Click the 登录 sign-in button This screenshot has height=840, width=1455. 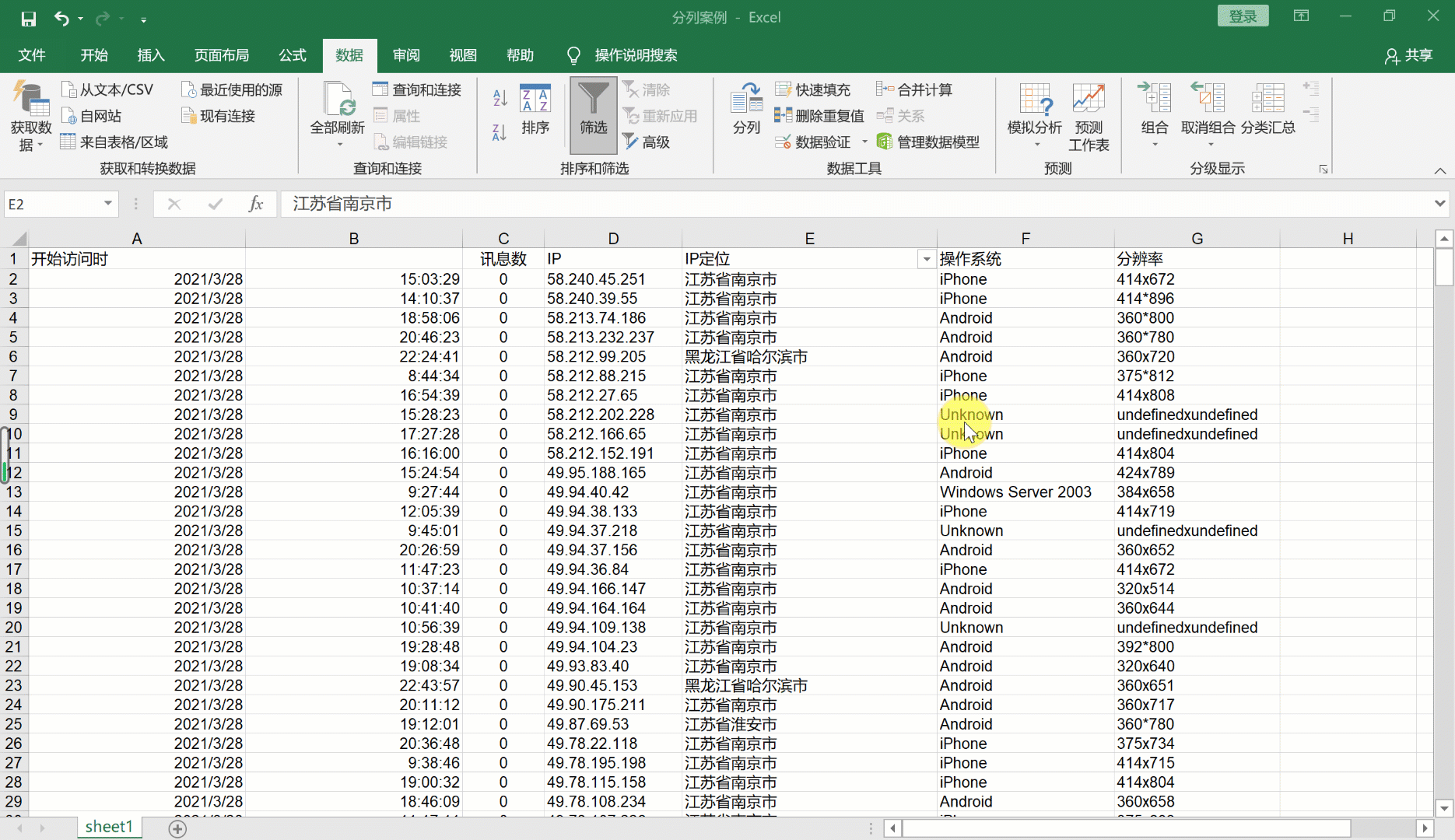[x=1243, y=16]
